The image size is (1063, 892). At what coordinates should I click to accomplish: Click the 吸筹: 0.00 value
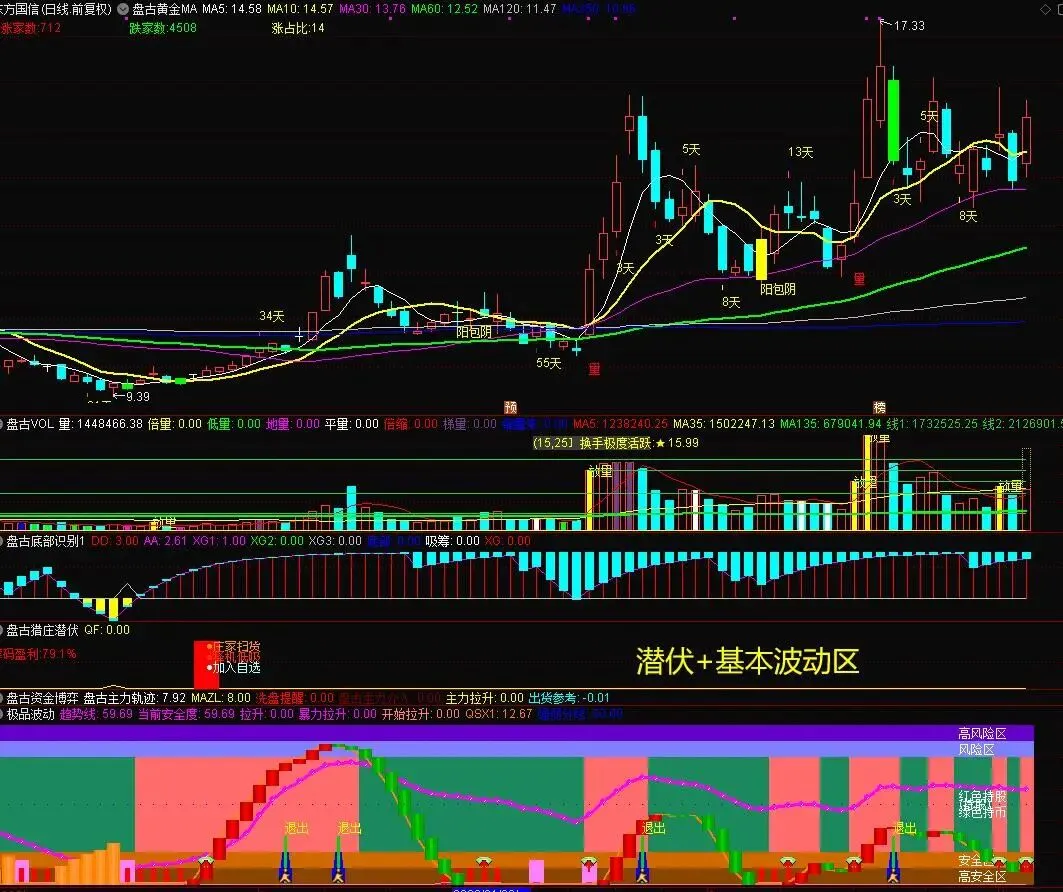[x=452, y=541]
